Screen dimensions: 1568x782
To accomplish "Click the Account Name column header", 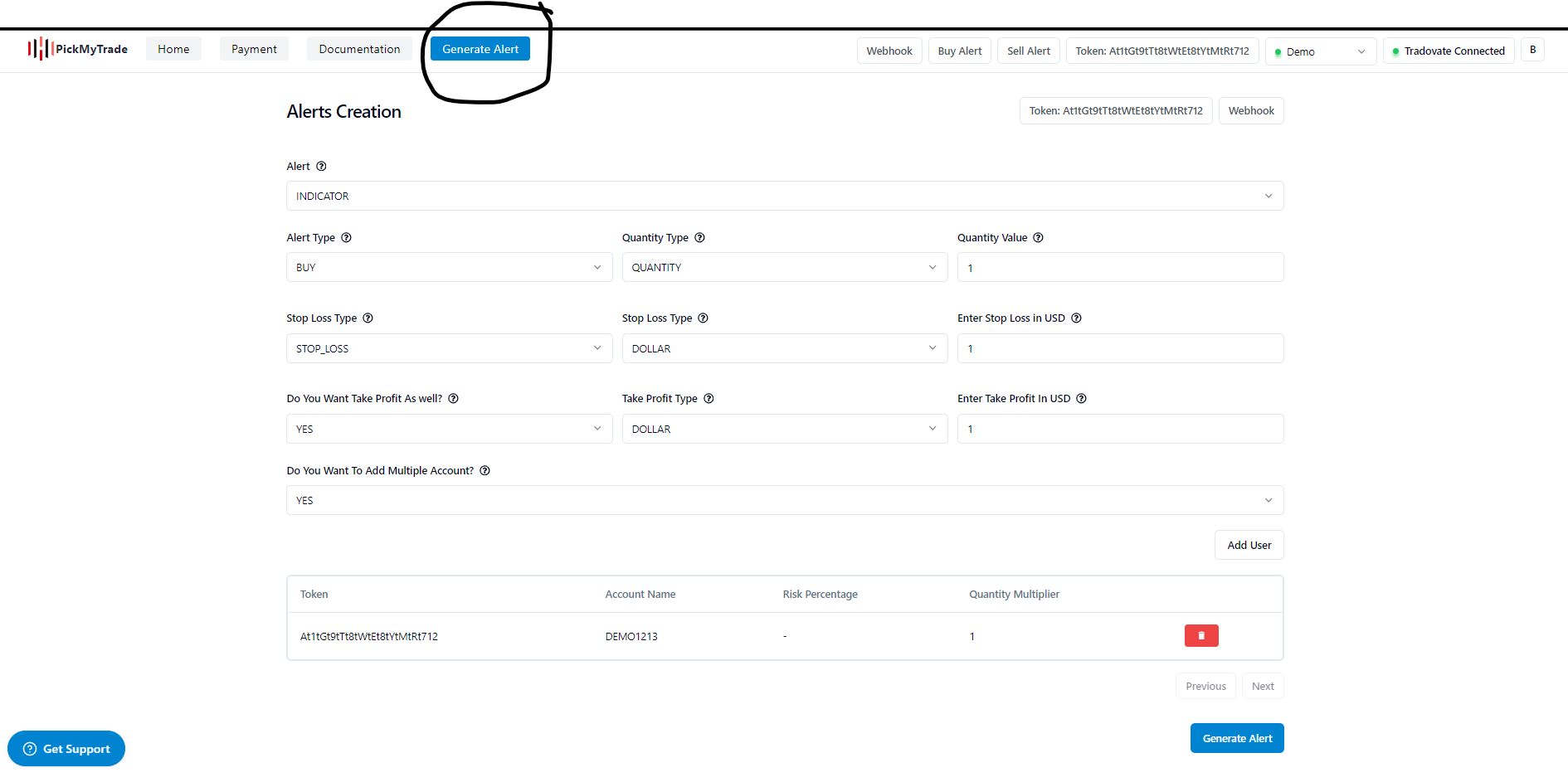I will (x=640, y=594).
